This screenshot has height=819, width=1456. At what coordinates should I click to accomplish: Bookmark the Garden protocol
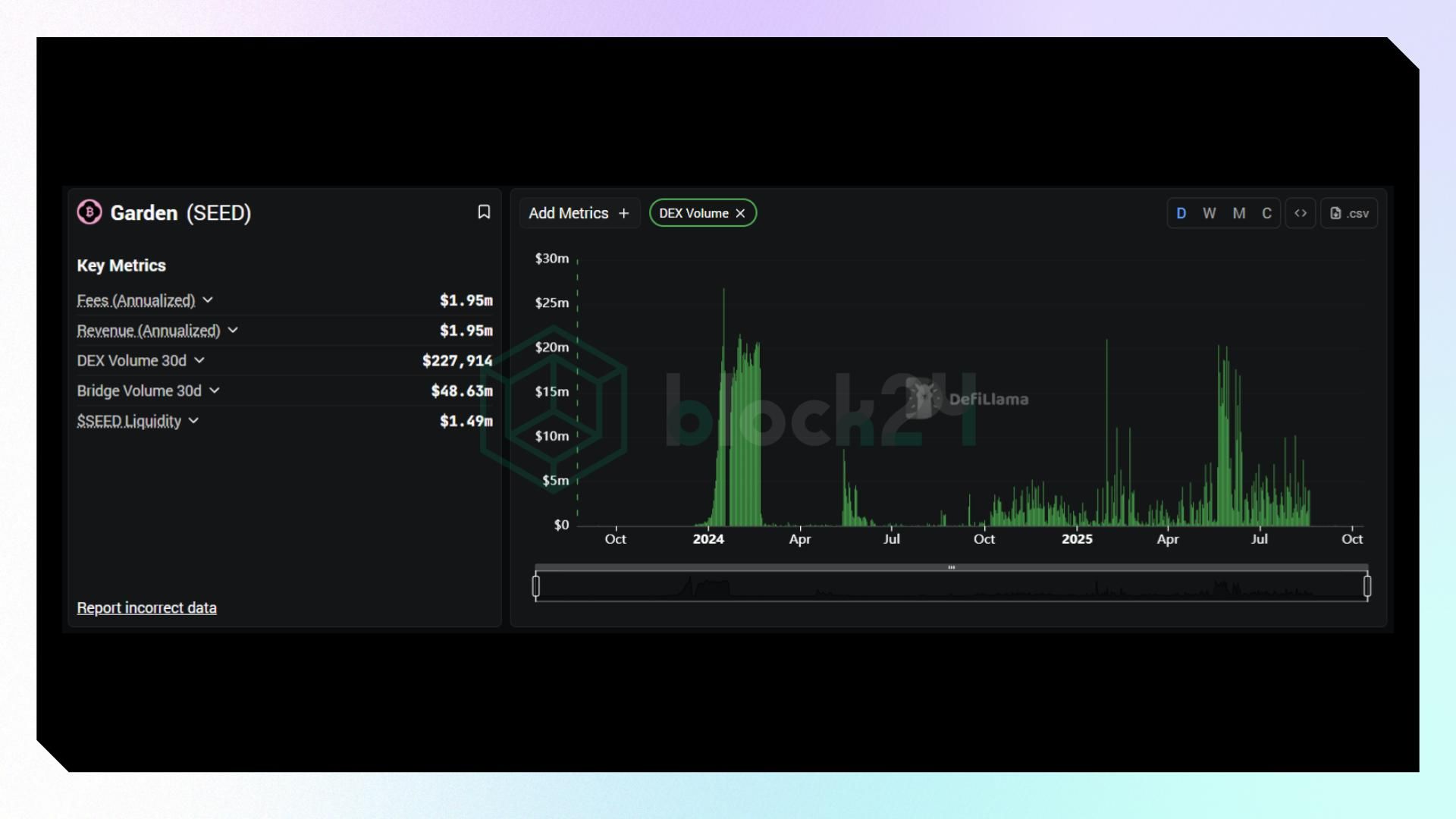coord(484,212)
